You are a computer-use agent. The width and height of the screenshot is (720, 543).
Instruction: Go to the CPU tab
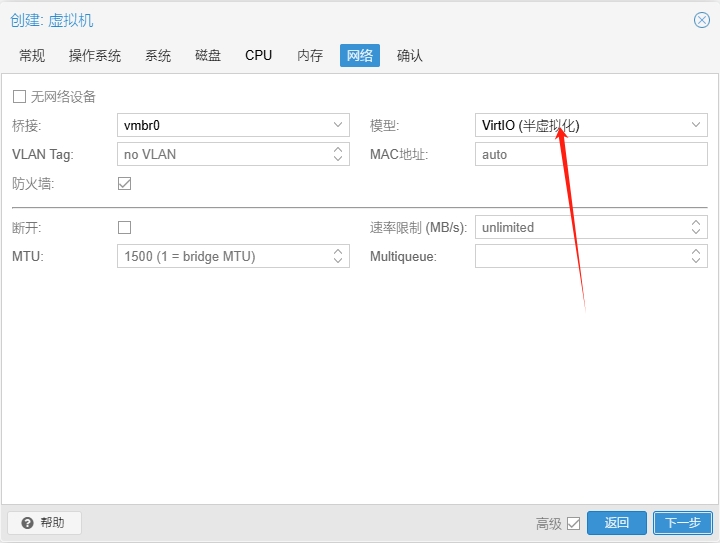[x=258, y=55]
